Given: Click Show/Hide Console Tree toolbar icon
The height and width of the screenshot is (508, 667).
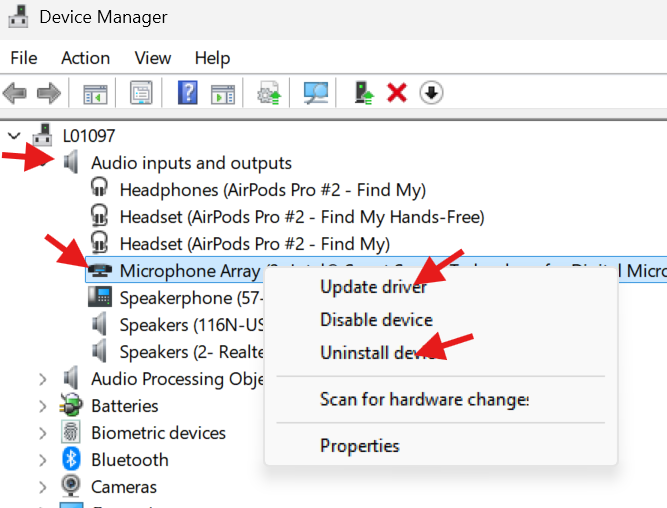Looking at the screenshot, I should [95, 94].
